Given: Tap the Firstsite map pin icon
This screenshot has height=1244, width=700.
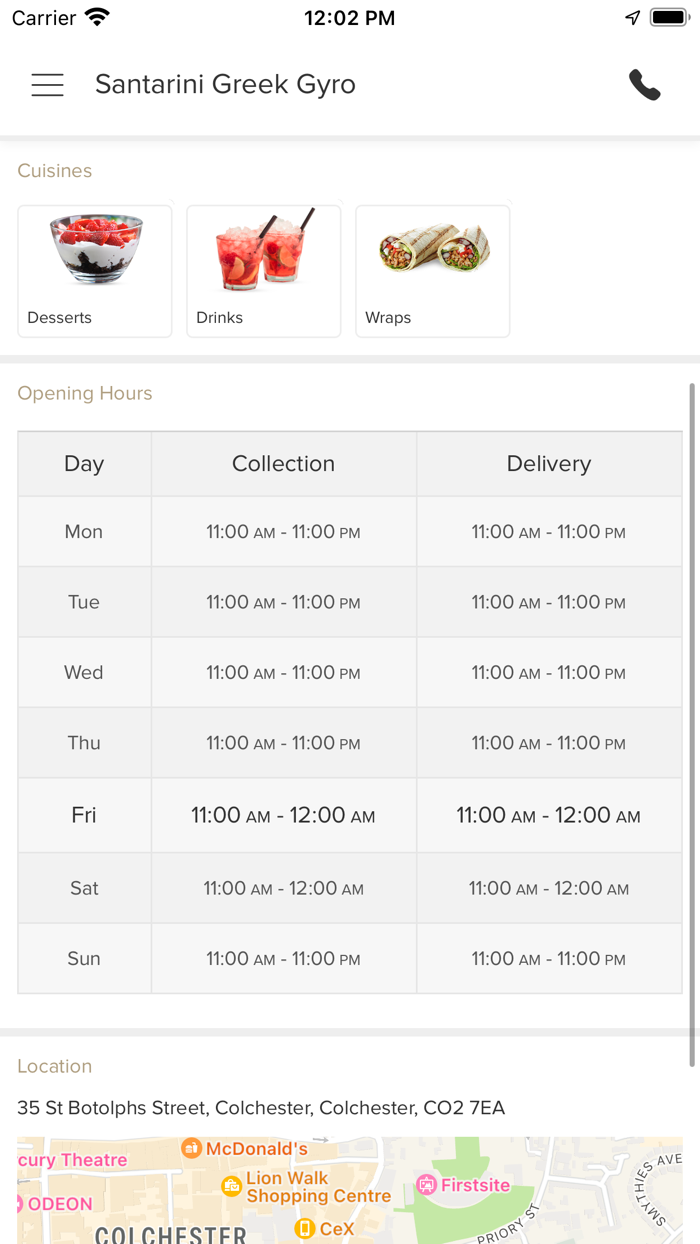Looking at the screenshot, I should pyautogui.click(x=427, y=1185).
